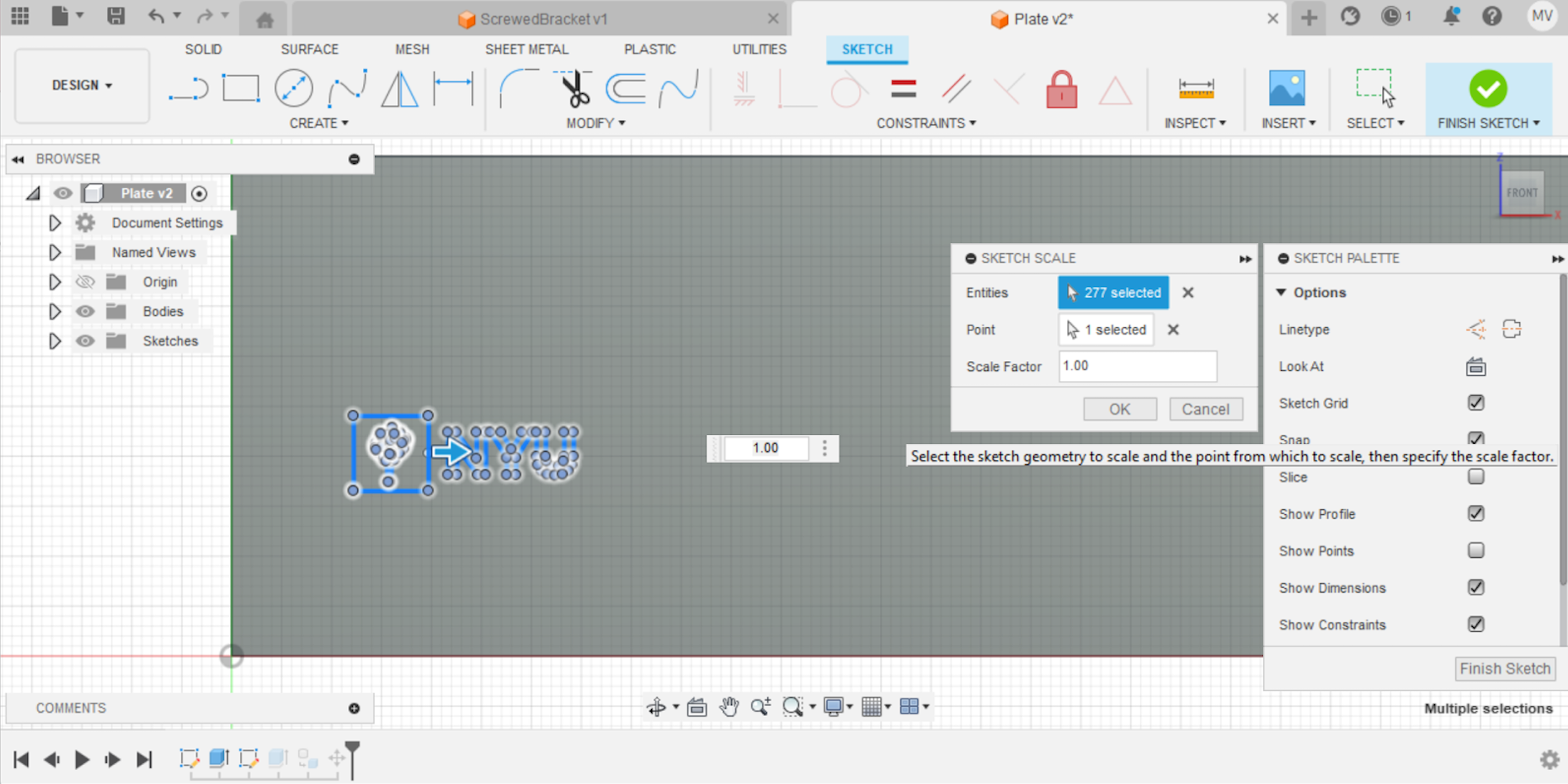The height and width of the screenshot is (784, 1568).
Task: Hide the Sketches folder
Action: click(85, 341)
